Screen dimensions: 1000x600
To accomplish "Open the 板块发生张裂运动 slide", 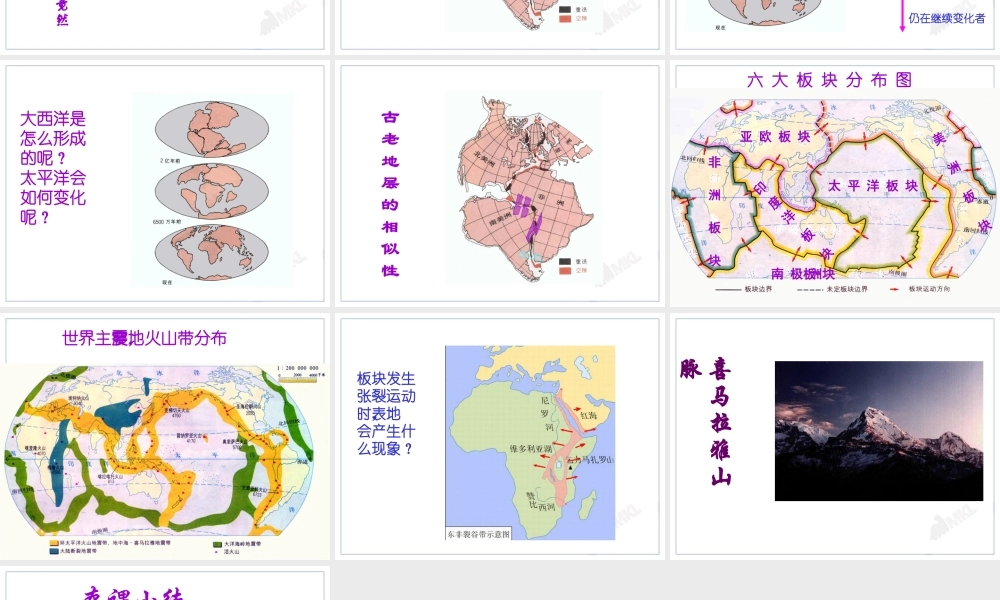I will [x=500, y=437].
